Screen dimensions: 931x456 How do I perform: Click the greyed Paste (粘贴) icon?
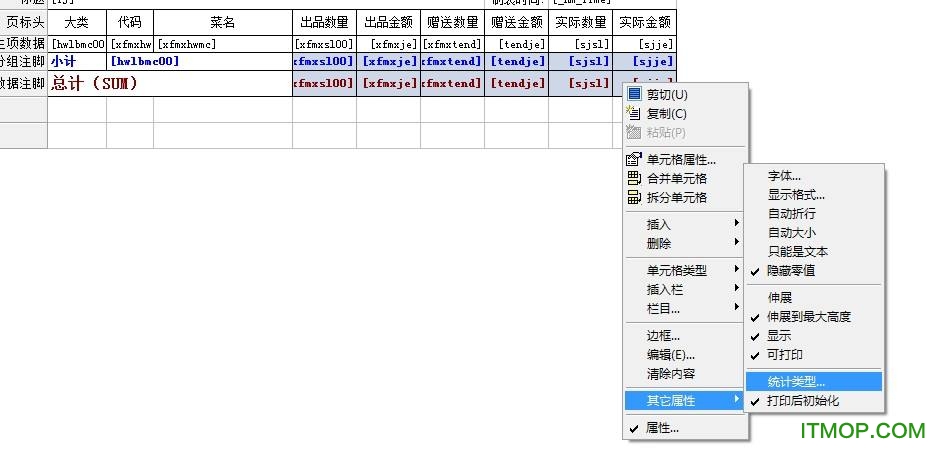click(x=634, y=132)
